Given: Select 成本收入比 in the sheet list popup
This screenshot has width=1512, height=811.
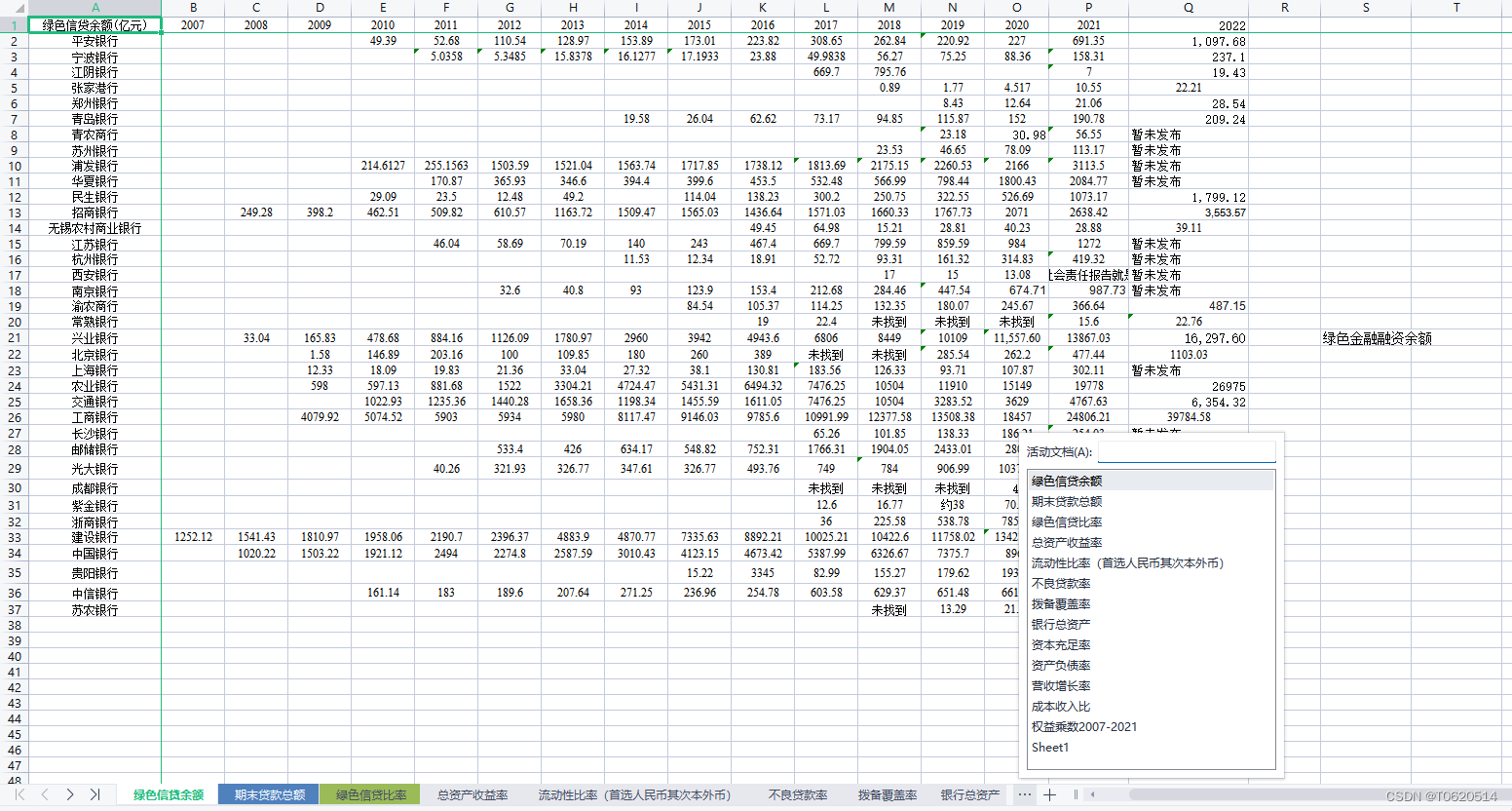Looking at the screenshot, I should coord(1151,706).
